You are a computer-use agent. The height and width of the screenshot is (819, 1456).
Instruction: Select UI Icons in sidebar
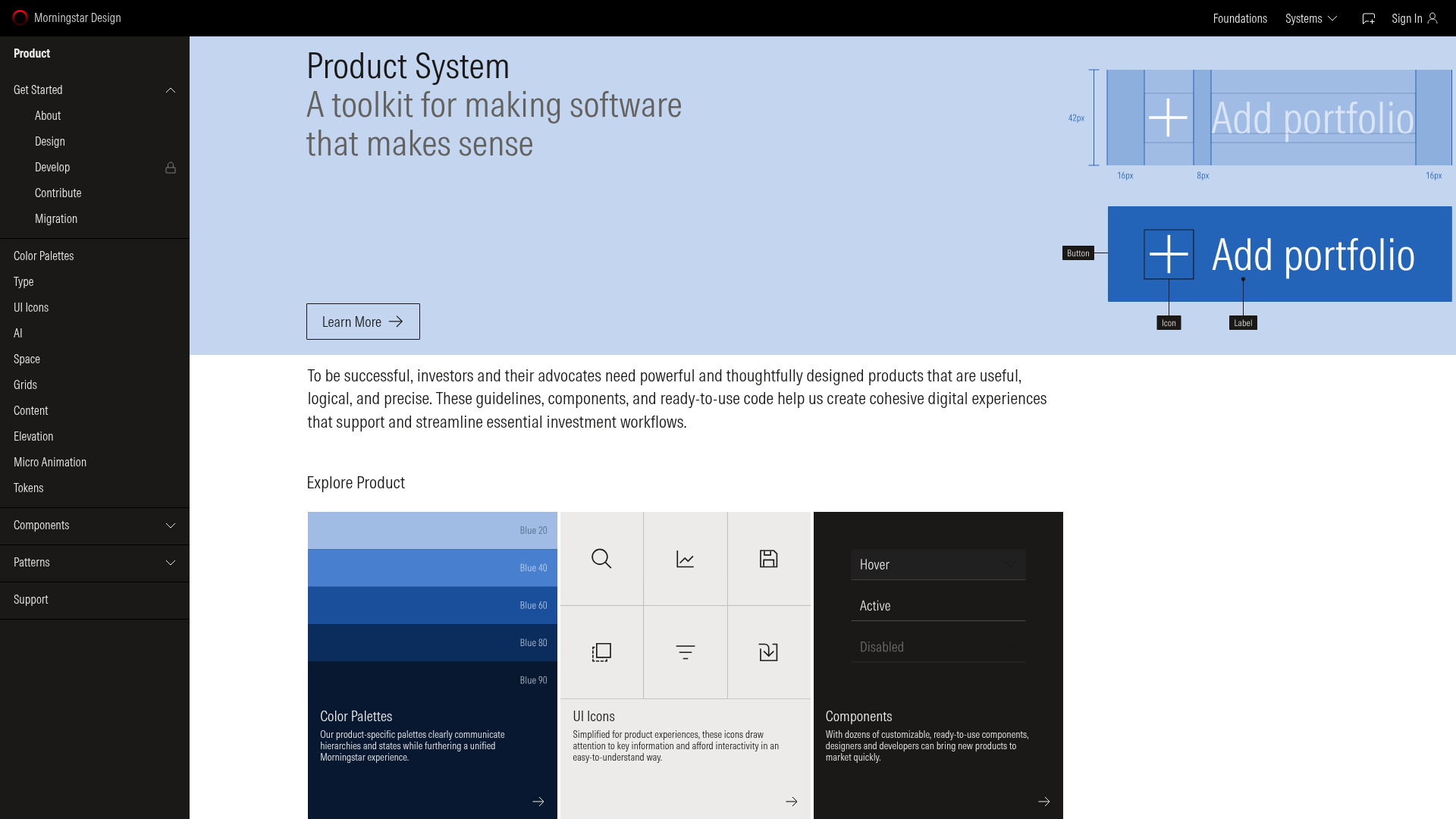[31, 308]
